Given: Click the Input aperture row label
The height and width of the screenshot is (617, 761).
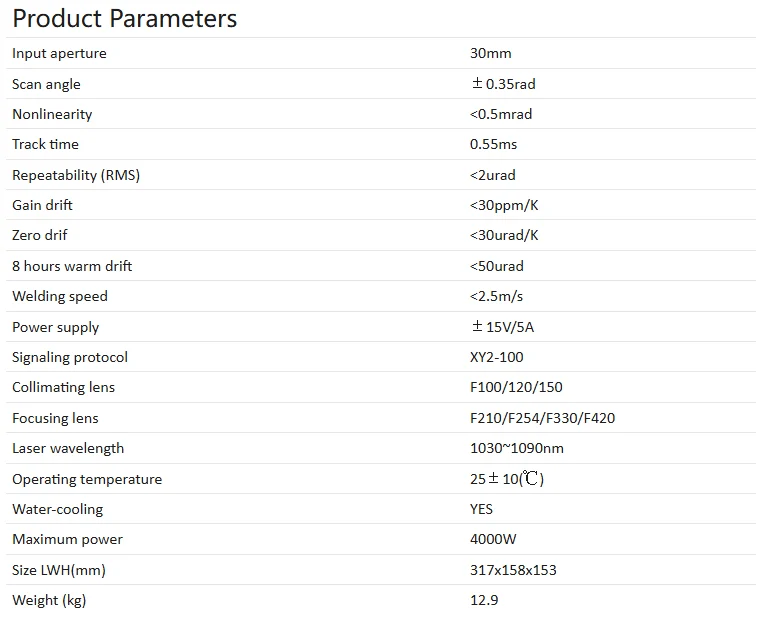Looking at the screenshot, I should (x=59, y=53).
